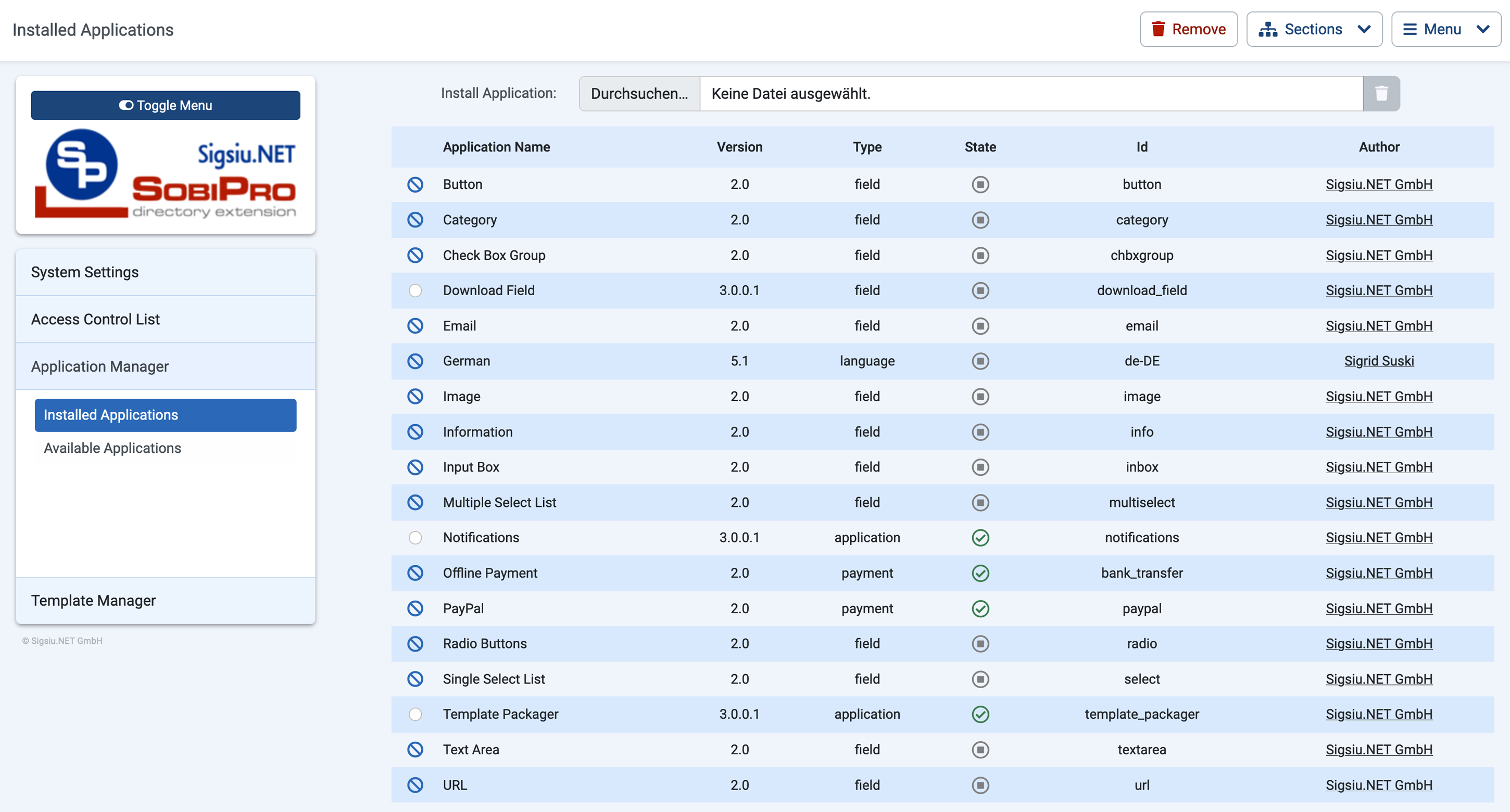1510x812 pixels.
Task: Click the locked state icon for Button
Action: pos(980,184)
